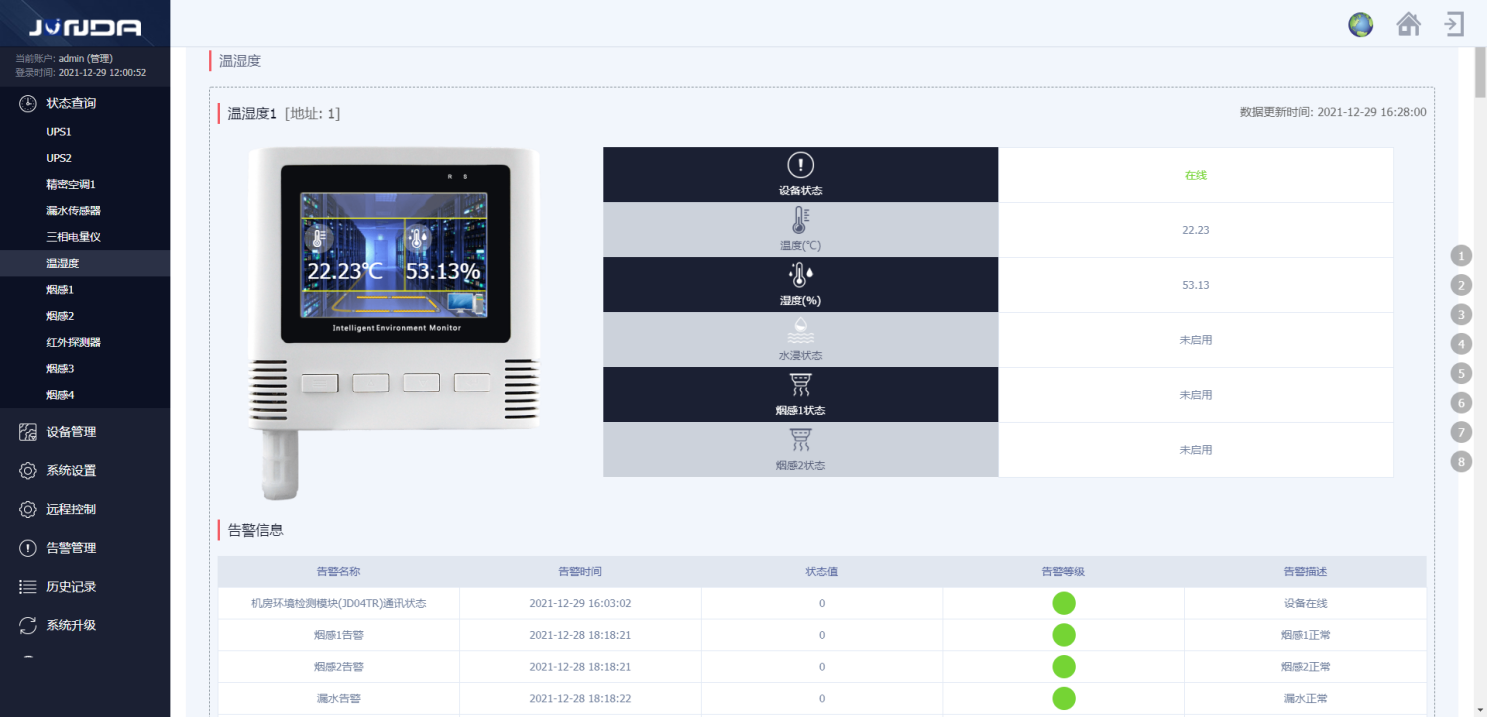Viewport: 1487px width, 717px height.
Task: Click the green alarm level indicator for 烟感1告警
Action: [1063, 635]
